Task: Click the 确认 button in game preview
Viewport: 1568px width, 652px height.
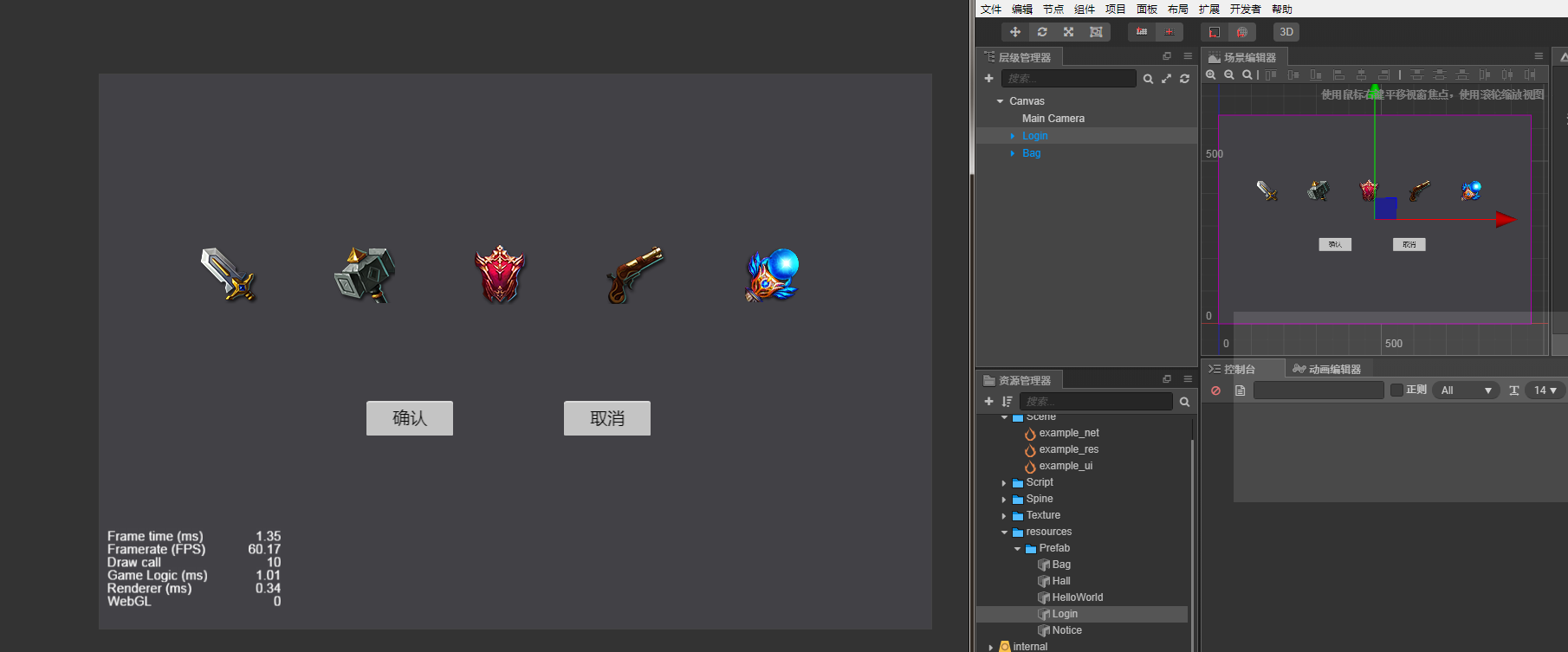Action: [x=410, y=418]
